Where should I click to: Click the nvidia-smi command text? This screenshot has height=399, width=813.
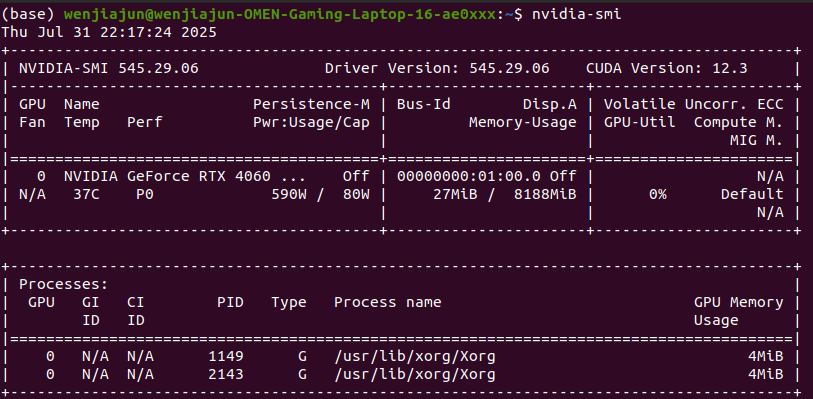pos(576,15)
